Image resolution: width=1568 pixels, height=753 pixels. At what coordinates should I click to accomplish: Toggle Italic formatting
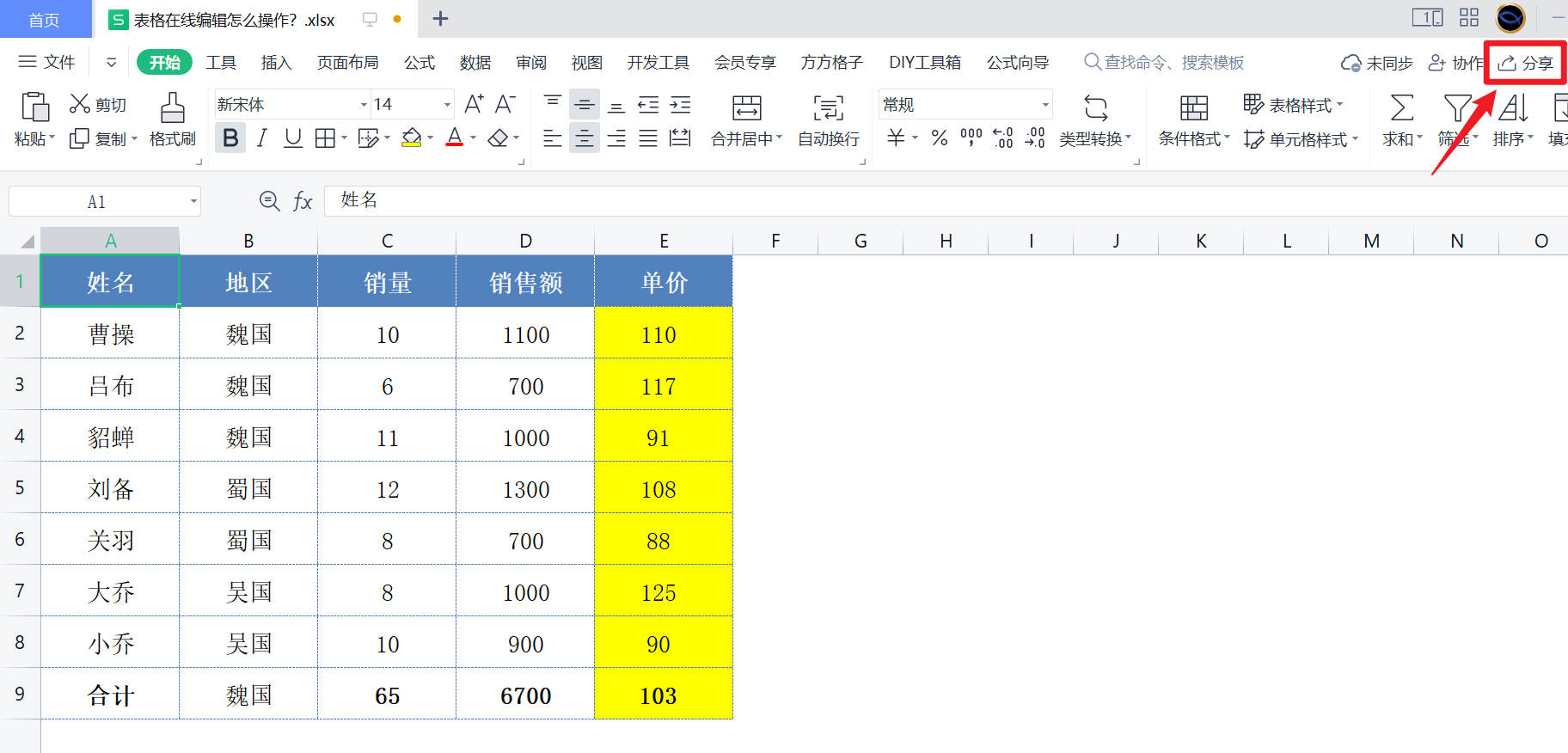pos(262,138)
